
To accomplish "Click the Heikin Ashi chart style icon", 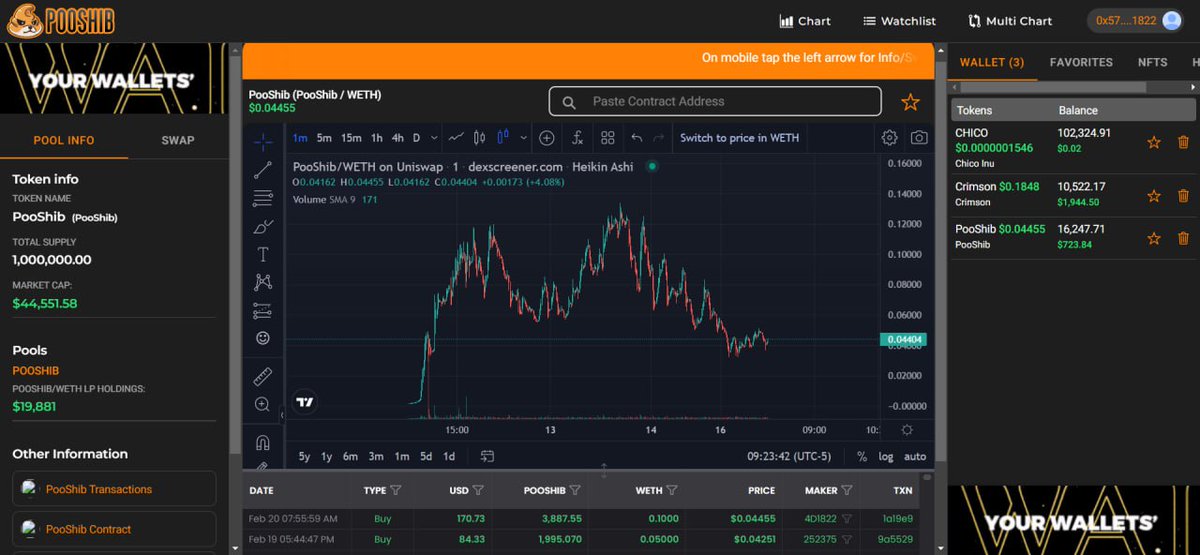I will (503, 137).
